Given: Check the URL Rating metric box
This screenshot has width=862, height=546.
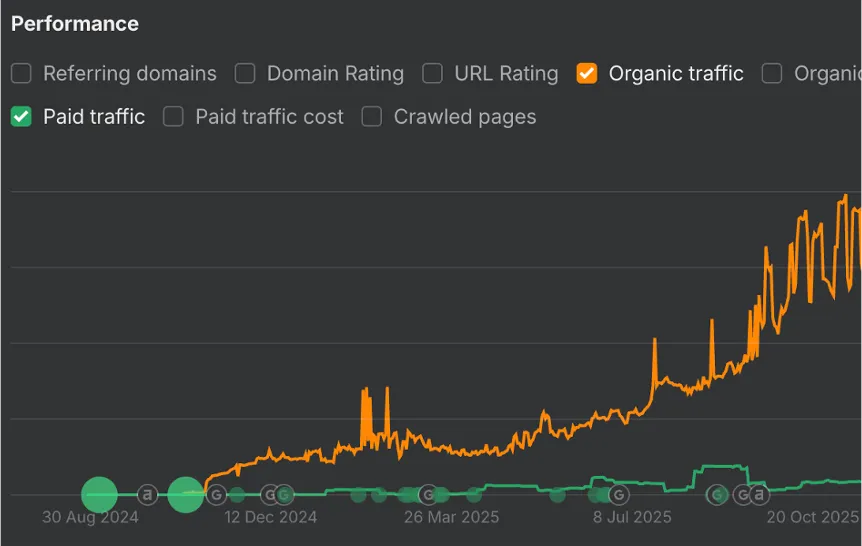Looking at the screenshot, I should pyautogui.click(x=432, y=73).
